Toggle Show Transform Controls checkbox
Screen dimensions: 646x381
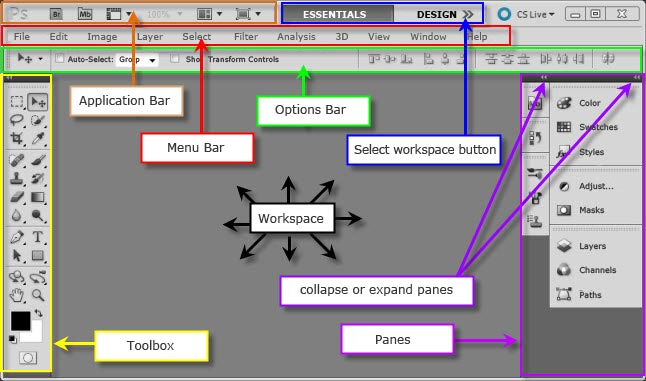point(175,58)
